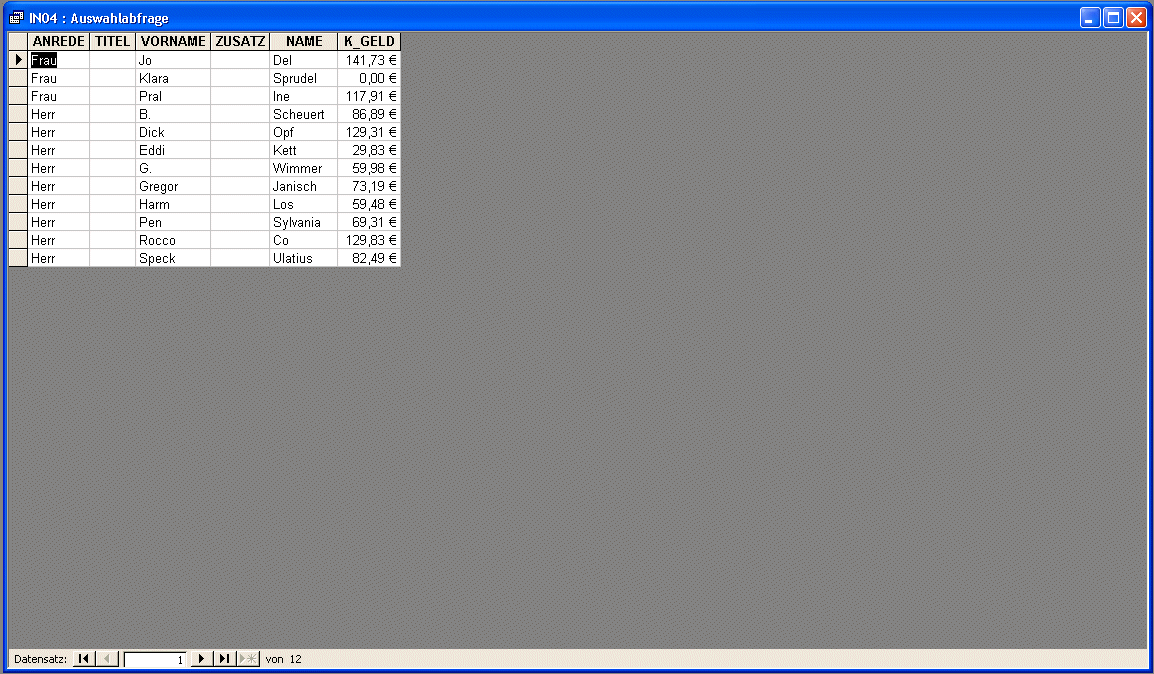
Task: Click the amount cell '73,19 €'
Action: pyautogui.click(x=369, y=186)
